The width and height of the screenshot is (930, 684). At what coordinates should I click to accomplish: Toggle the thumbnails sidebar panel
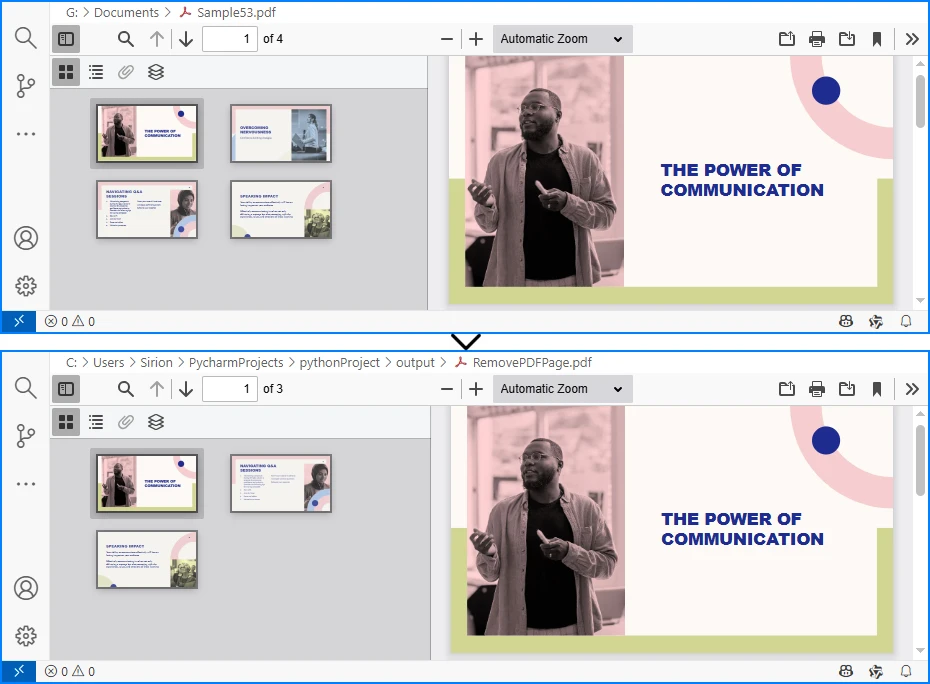click(x=65, y=38)
